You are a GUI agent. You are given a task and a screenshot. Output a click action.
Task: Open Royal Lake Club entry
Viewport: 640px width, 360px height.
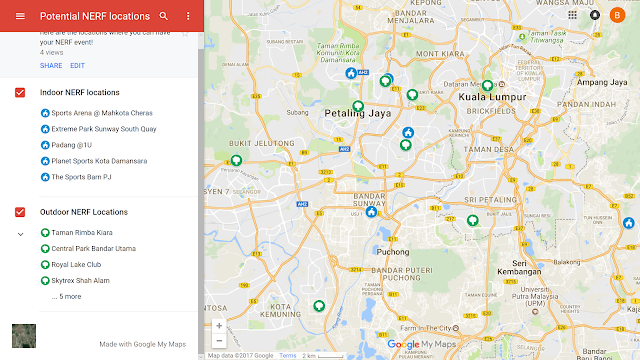point(76,264)
